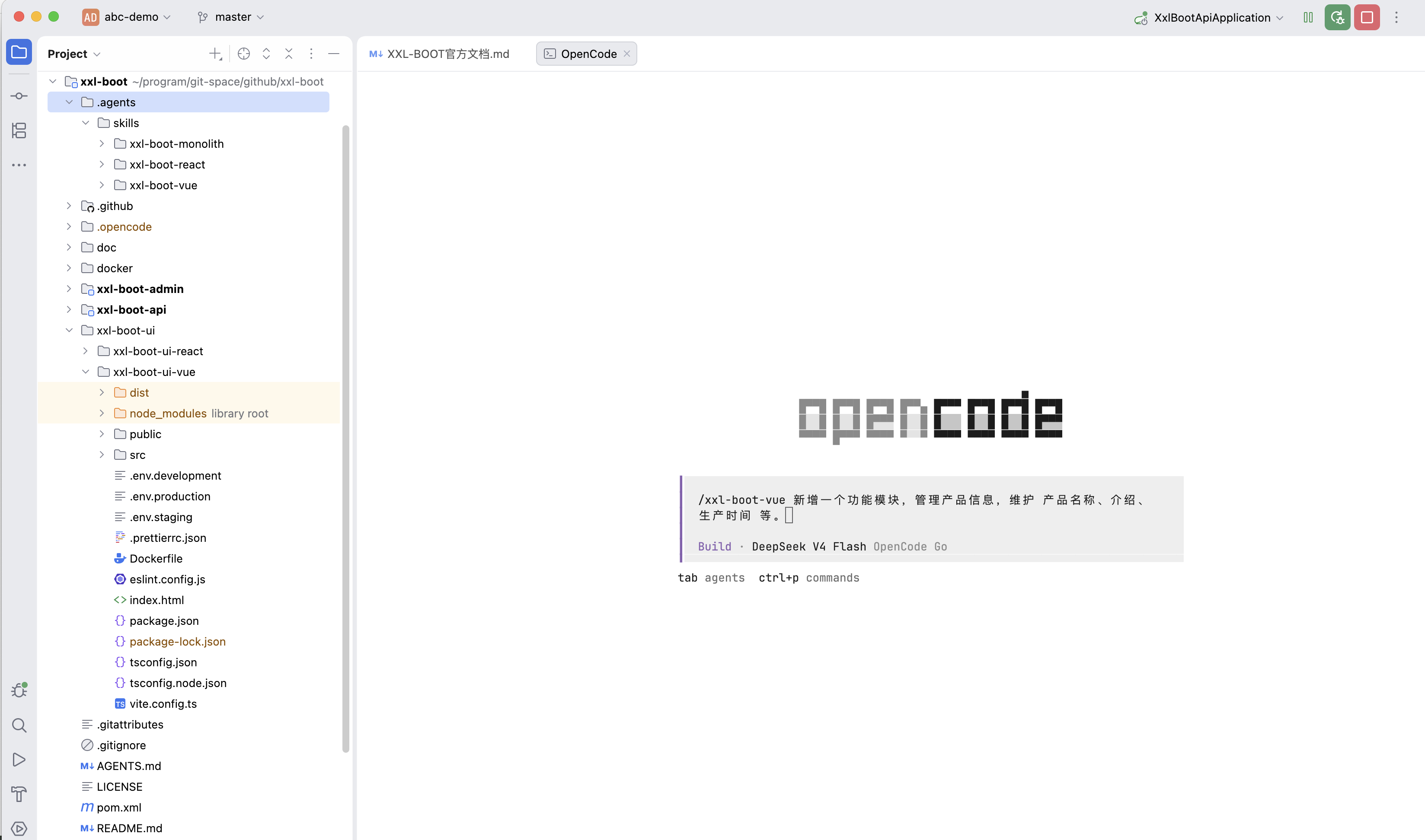Open .gitignore file
This screenshot has height=840, width=1425.
(x=113, y=745)
